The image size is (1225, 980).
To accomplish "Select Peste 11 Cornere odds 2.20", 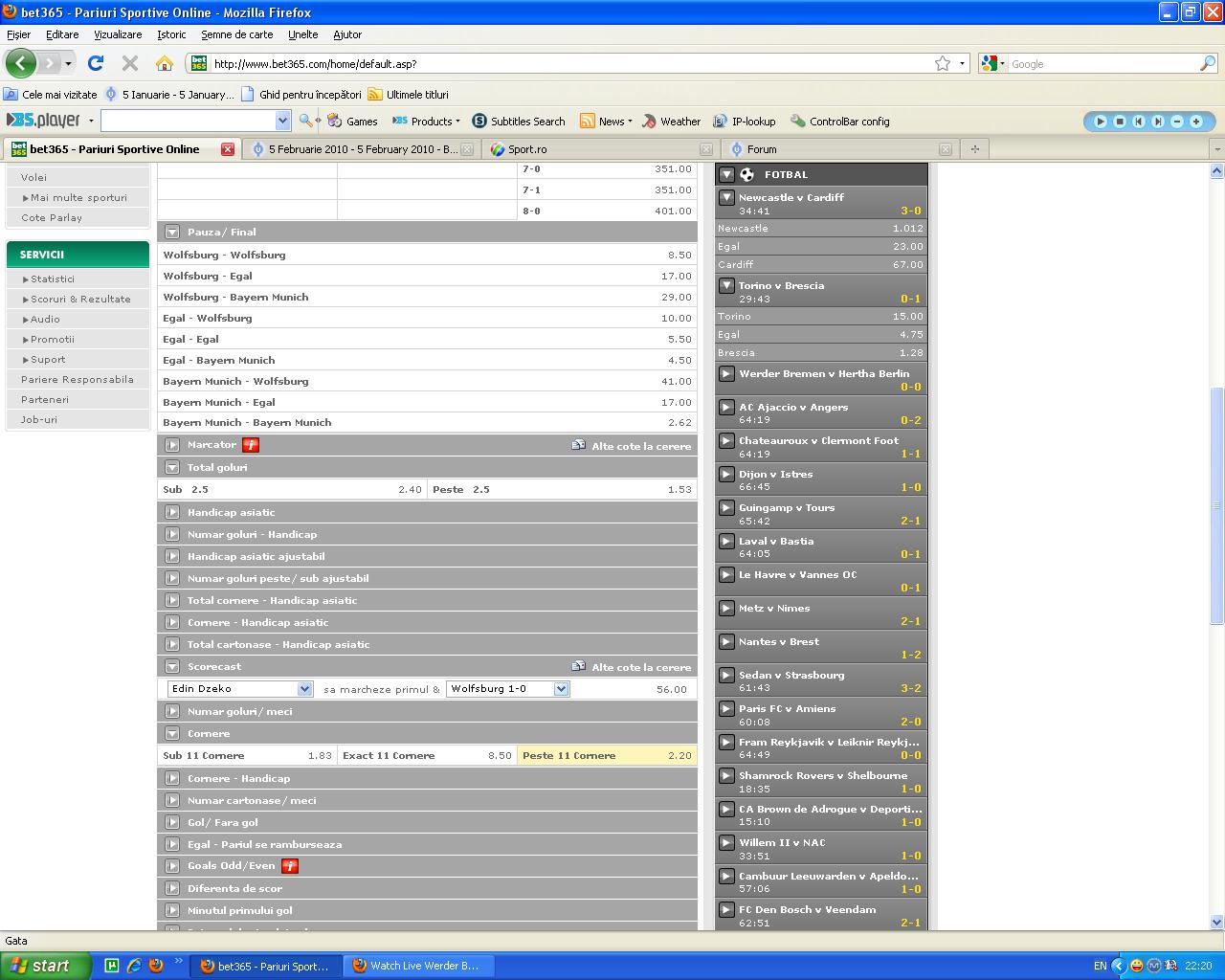I will click(607, 756).
